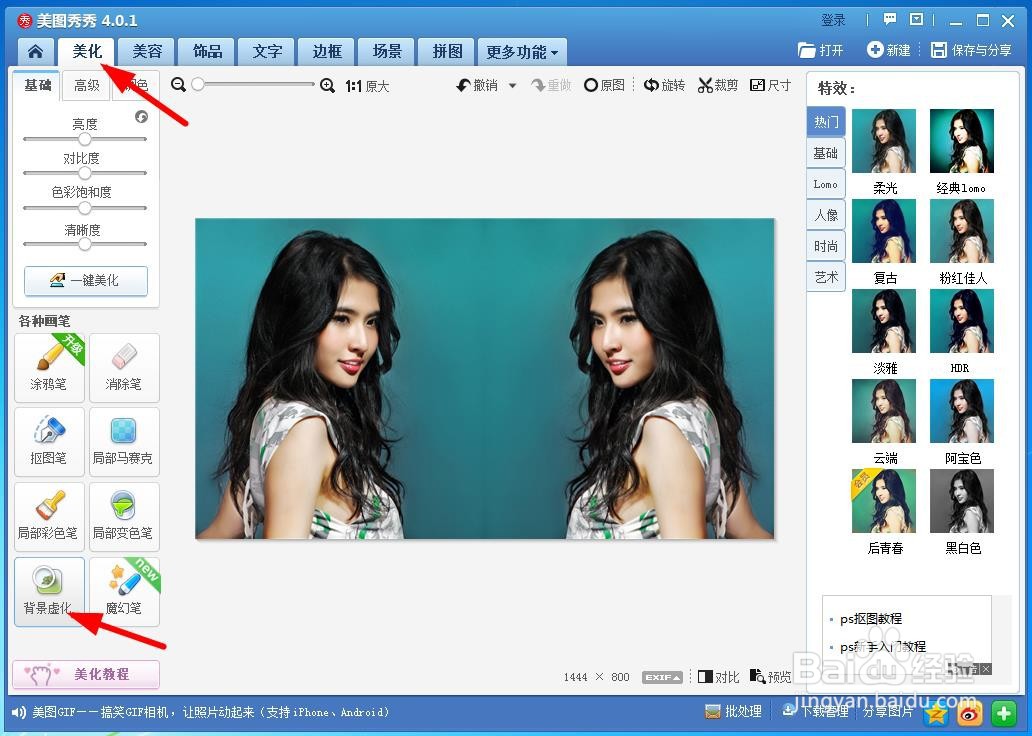The width and height of the screenshot is (1032, 736).
Task: Click the zoom in magnifier icon
Action: pyautogui.click(x=327, y=86)
